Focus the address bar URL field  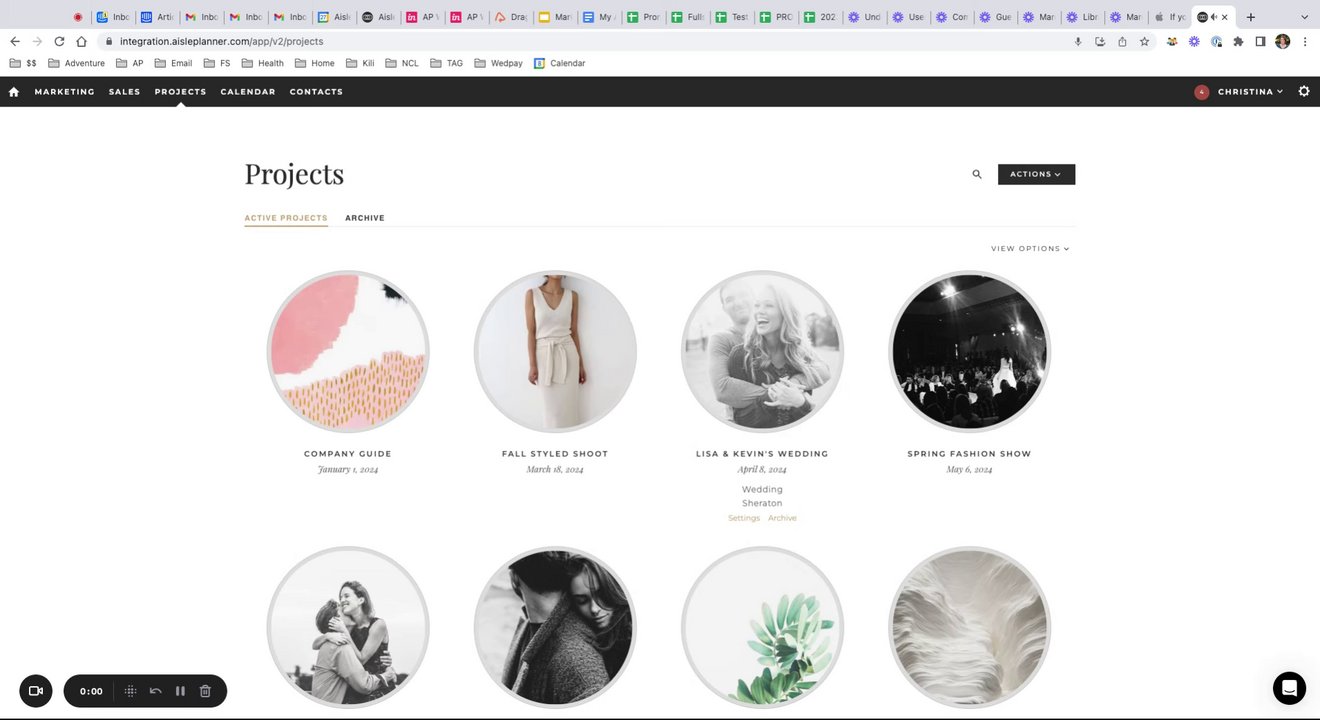point(580,41)
